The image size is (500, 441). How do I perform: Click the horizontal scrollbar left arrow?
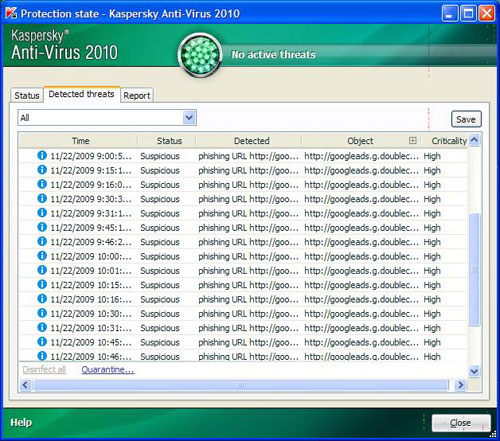[x=25, y=385]
